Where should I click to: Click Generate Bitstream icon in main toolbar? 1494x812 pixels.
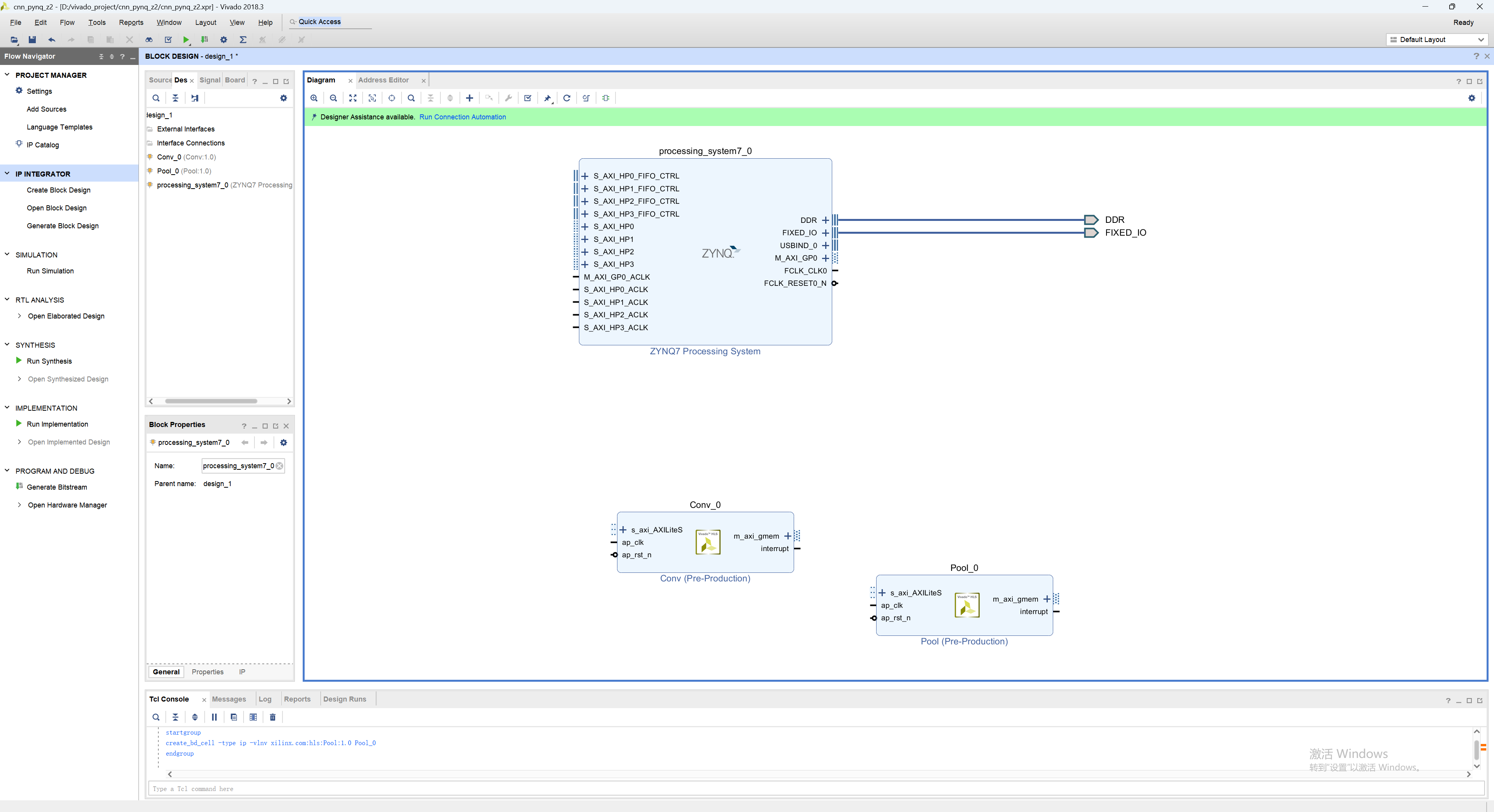tap(204, 39)
